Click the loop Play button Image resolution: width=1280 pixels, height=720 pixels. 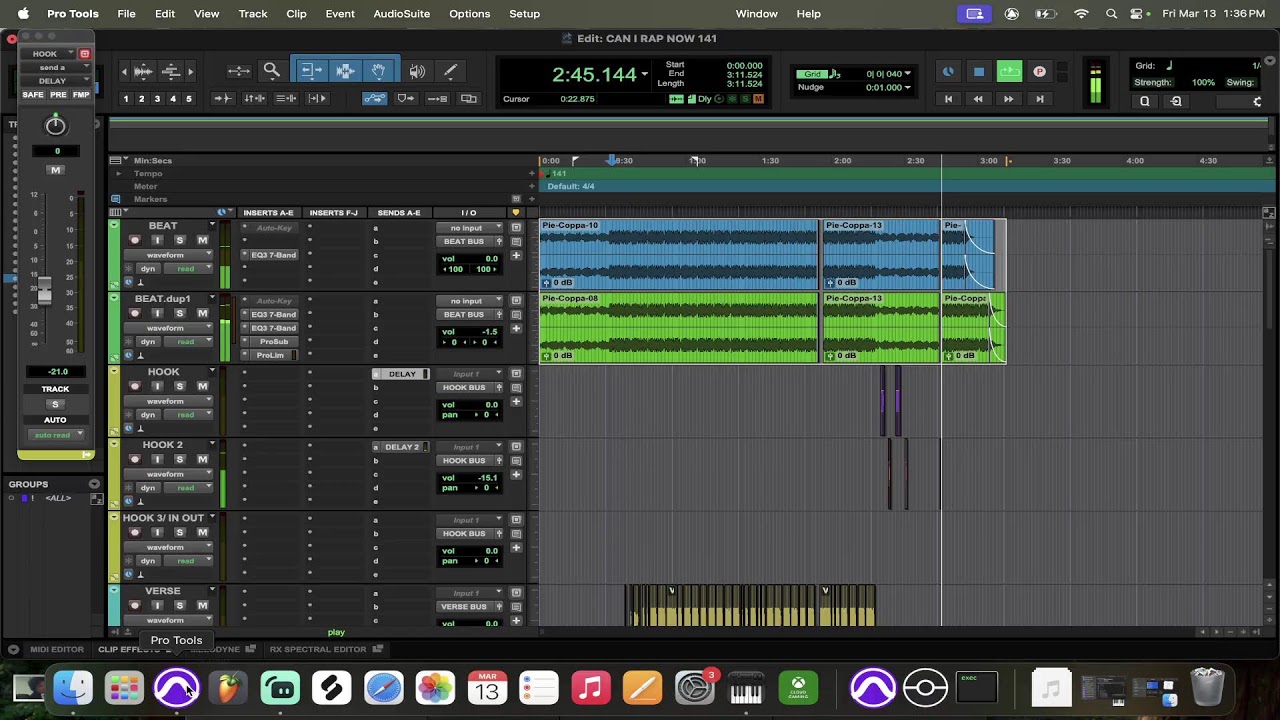tap(1009, 71)
